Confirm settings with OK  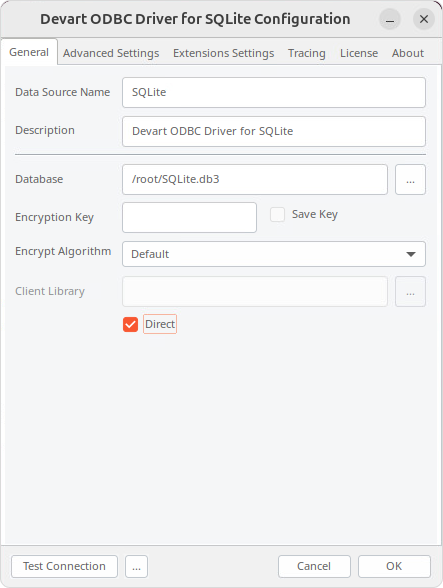(x=394, y=566)
